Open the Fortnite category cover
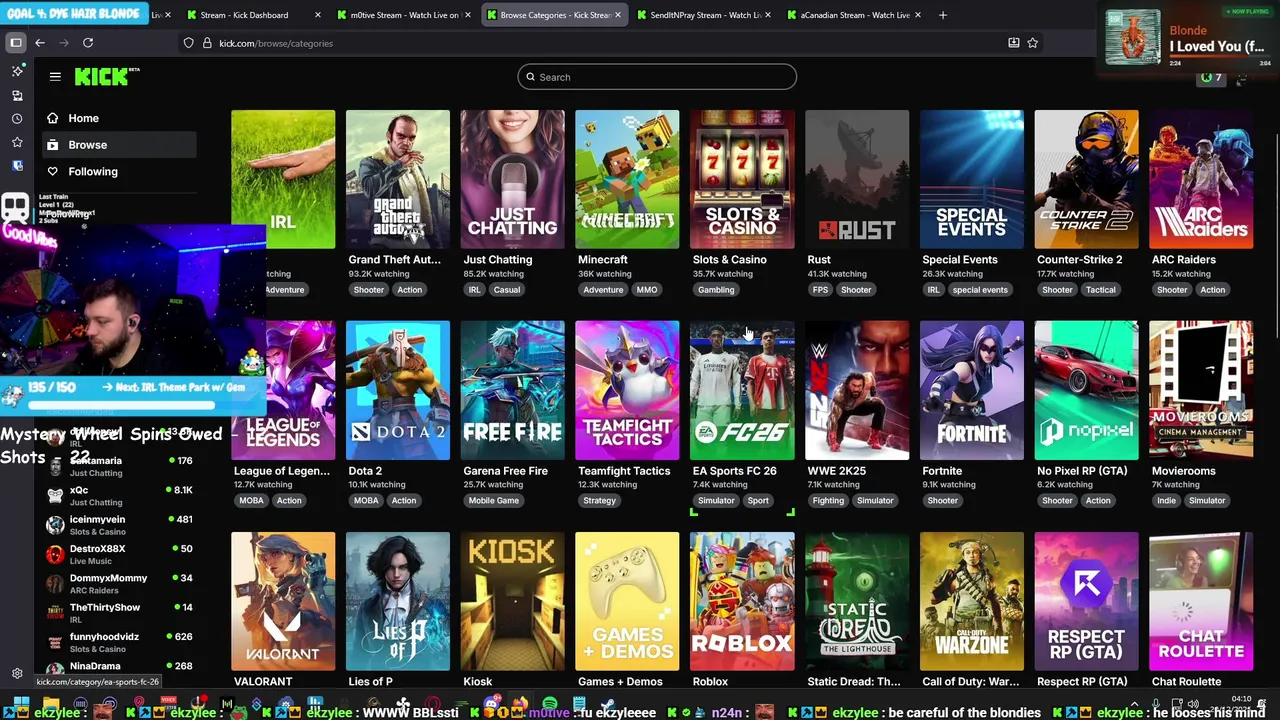This screenshot has height=720, width=1280. (972, 390)
